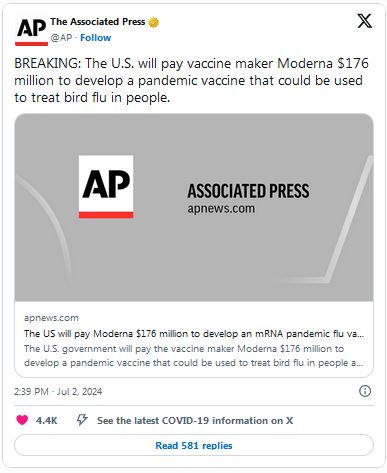Click the AP profile avatar

[31, 31]
